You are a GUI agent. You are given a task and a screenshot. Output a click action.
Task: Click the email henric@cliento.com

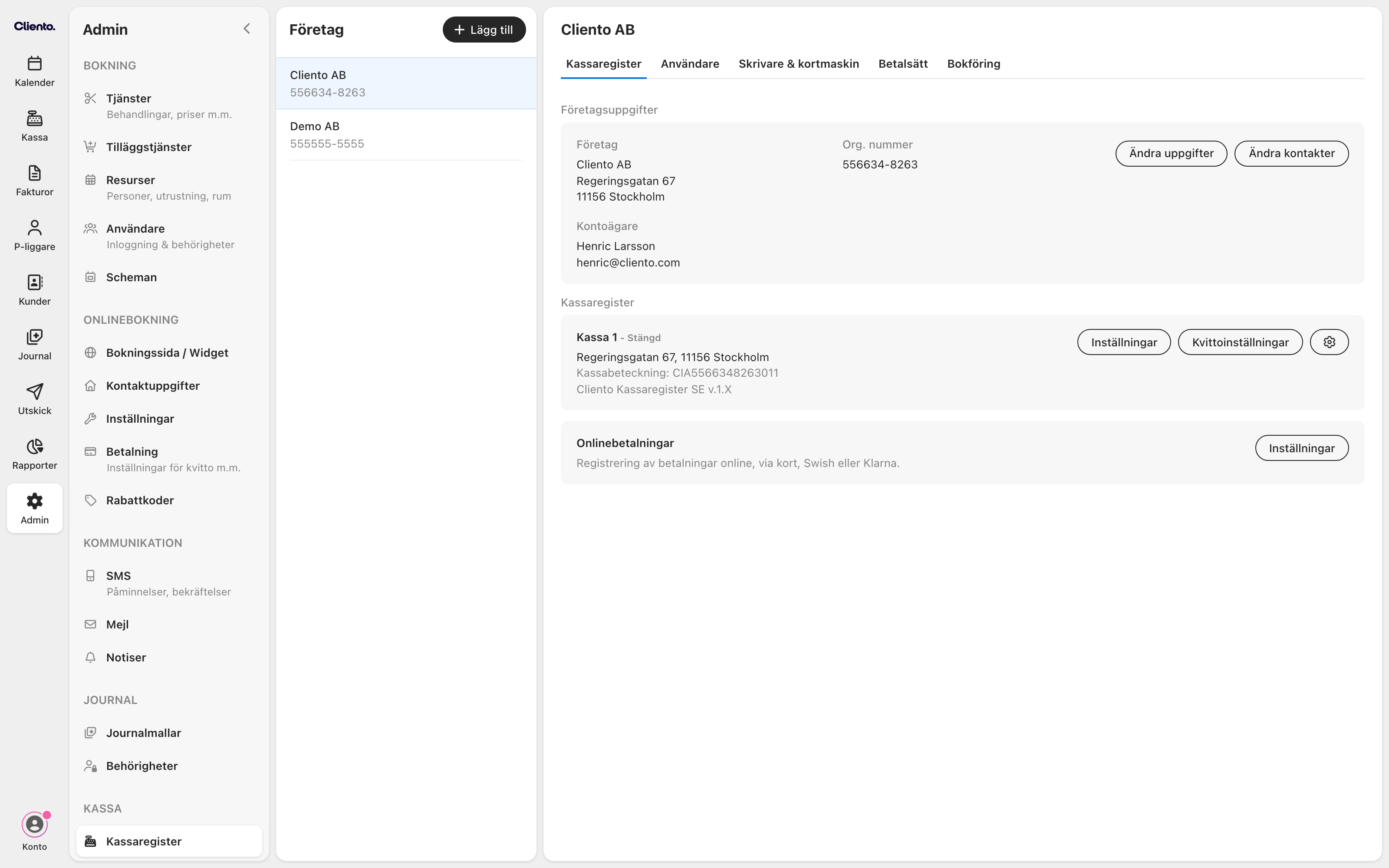click(628, 262)
